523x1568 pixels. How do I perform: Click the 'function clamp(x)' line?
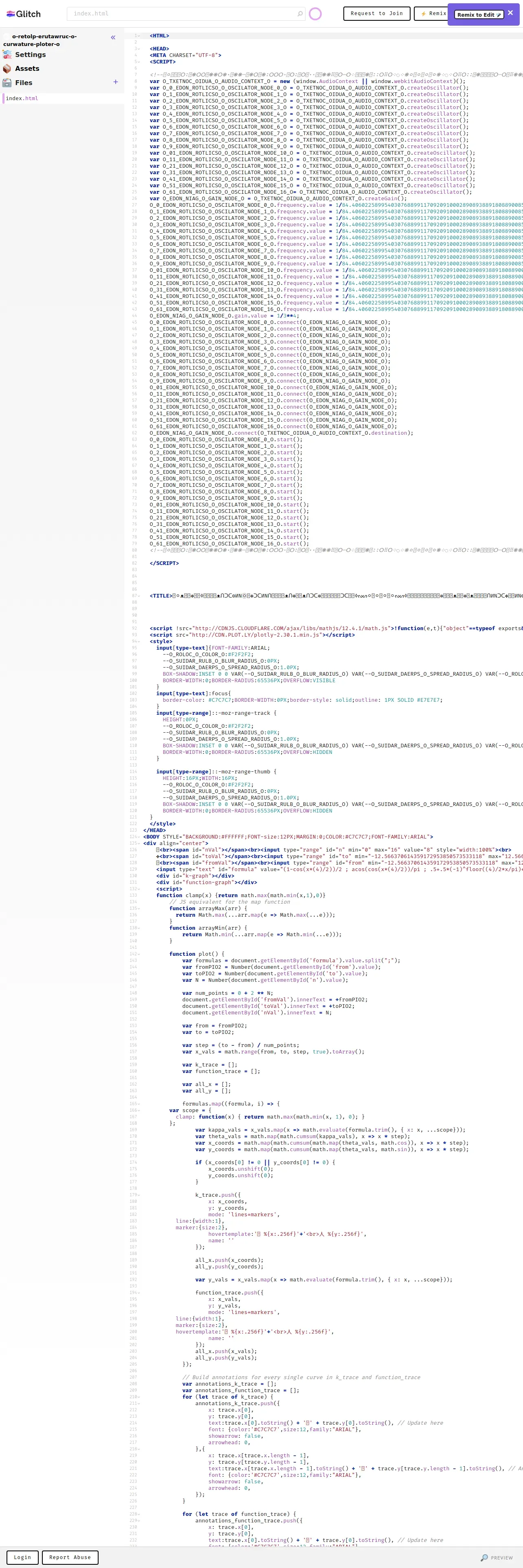tap(241, 896)
